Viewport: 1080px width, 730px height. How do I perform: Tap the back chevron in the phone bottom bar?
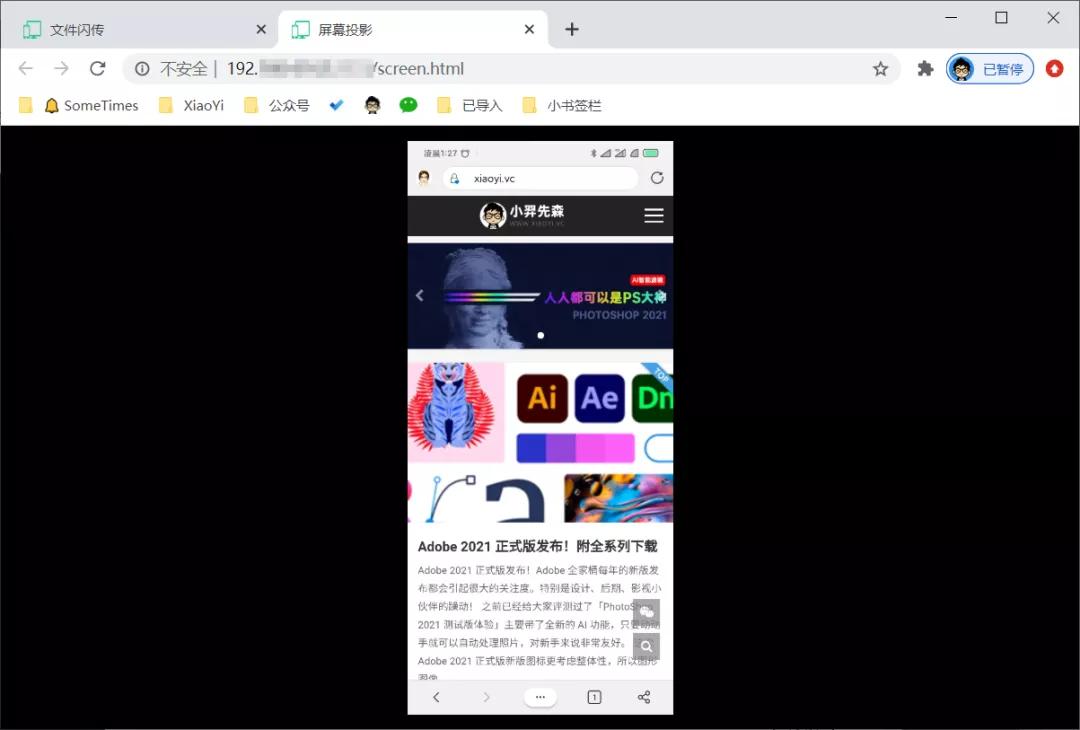click(x=436, y=697)
